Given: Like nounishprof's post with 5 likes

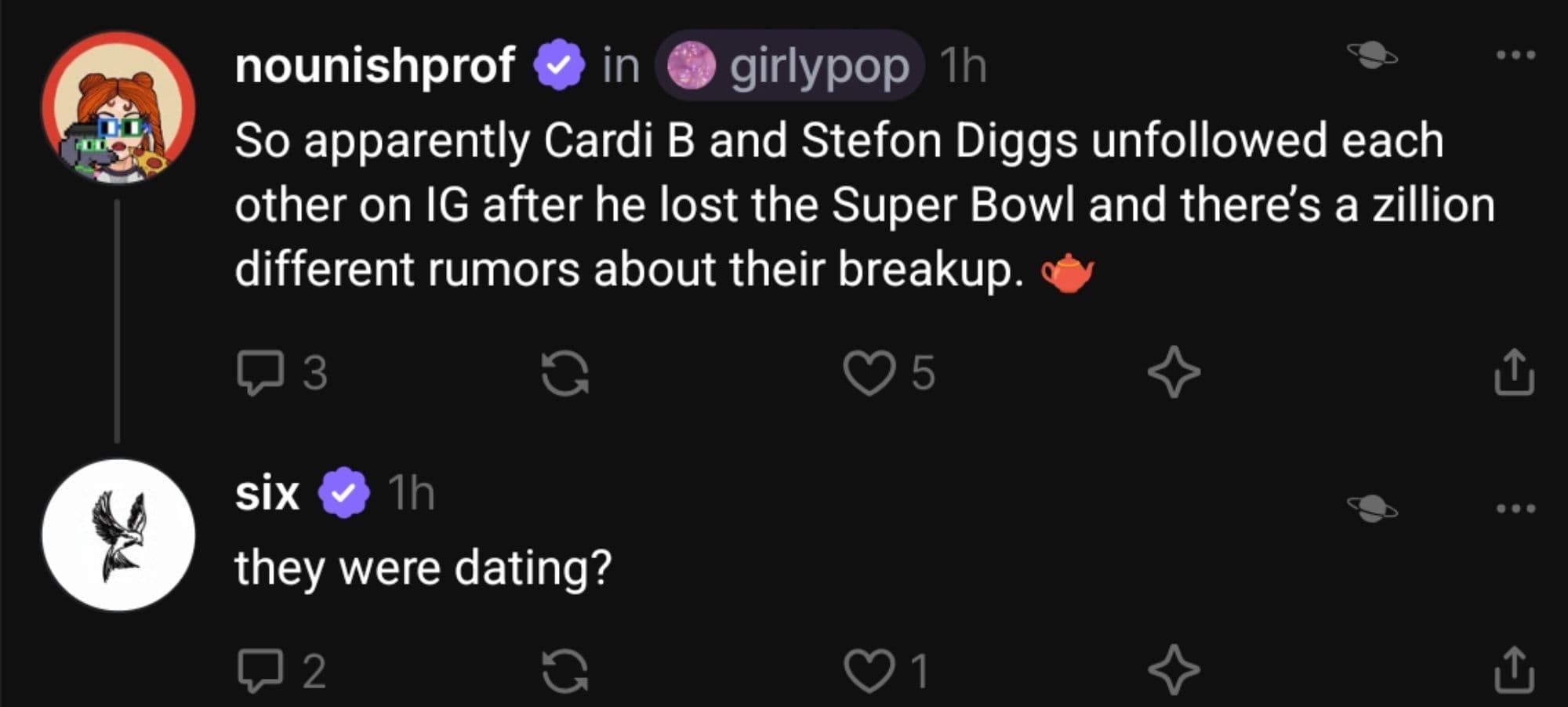Looking at the screenshot, I should 869,373.
